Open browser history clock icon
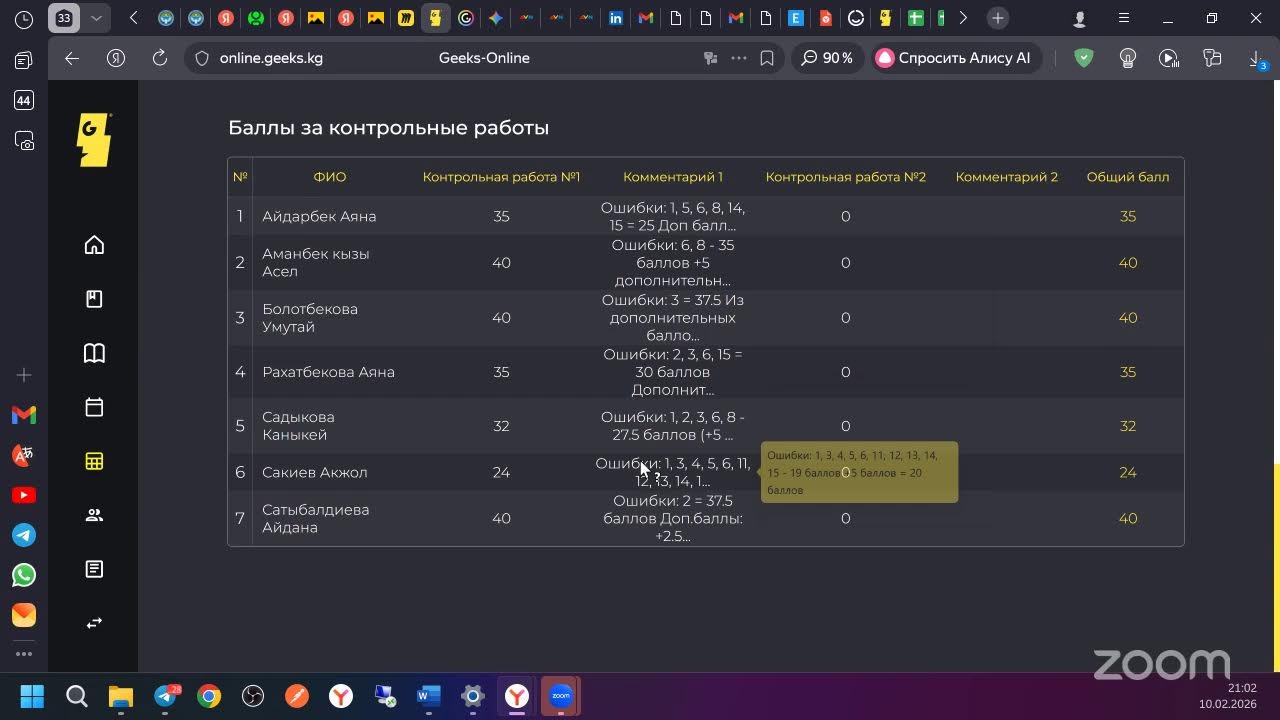The height and width of the screenshot is (720, 1280). [24, 19]
